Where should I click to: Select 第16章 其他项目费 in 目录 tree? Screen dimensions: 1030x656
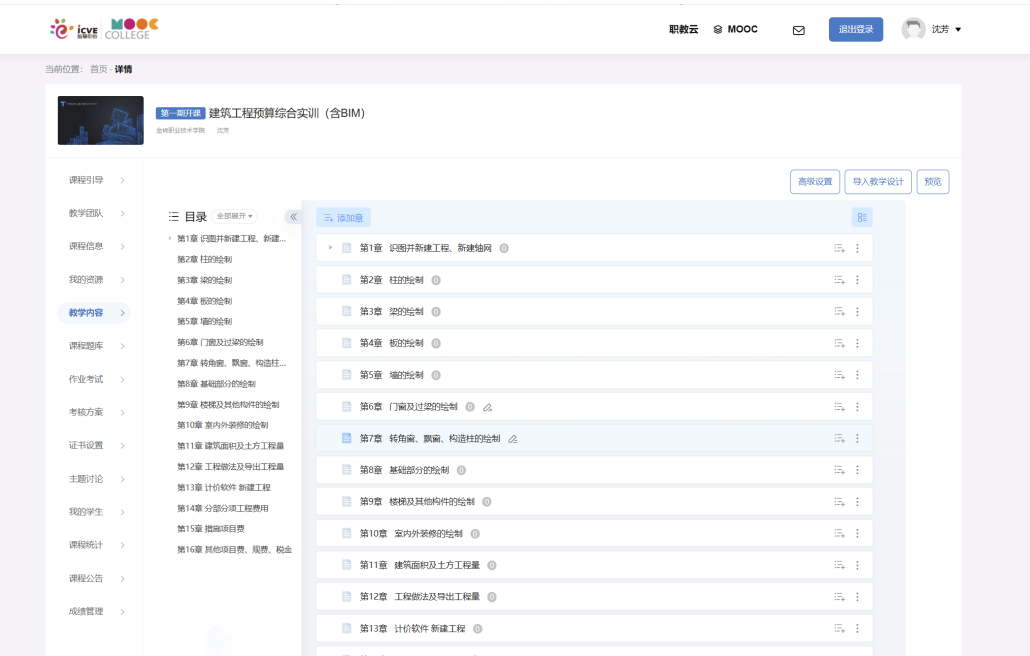235,550
